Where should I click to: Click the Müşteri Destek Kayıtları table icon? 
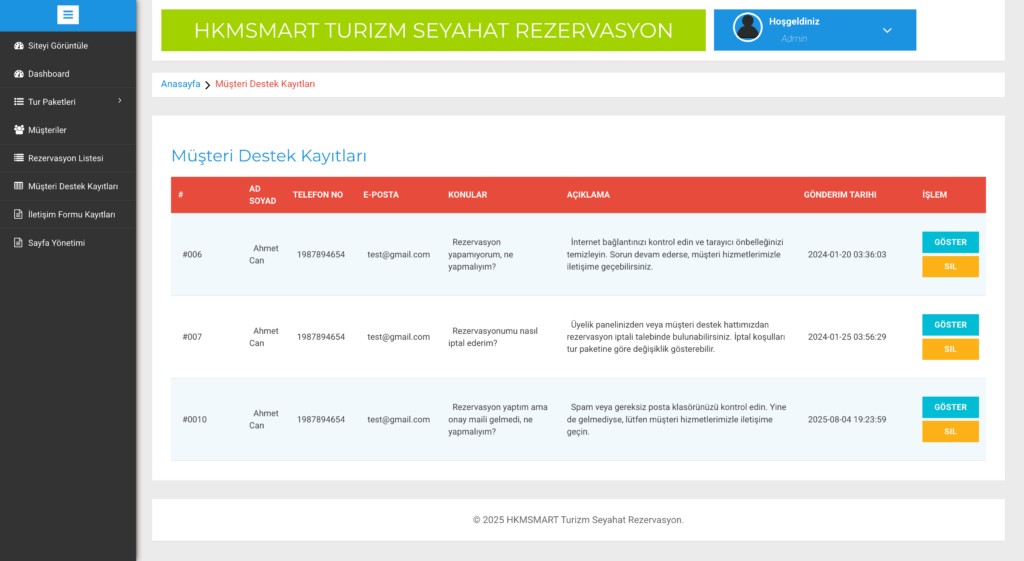click(x=19, y=186)
